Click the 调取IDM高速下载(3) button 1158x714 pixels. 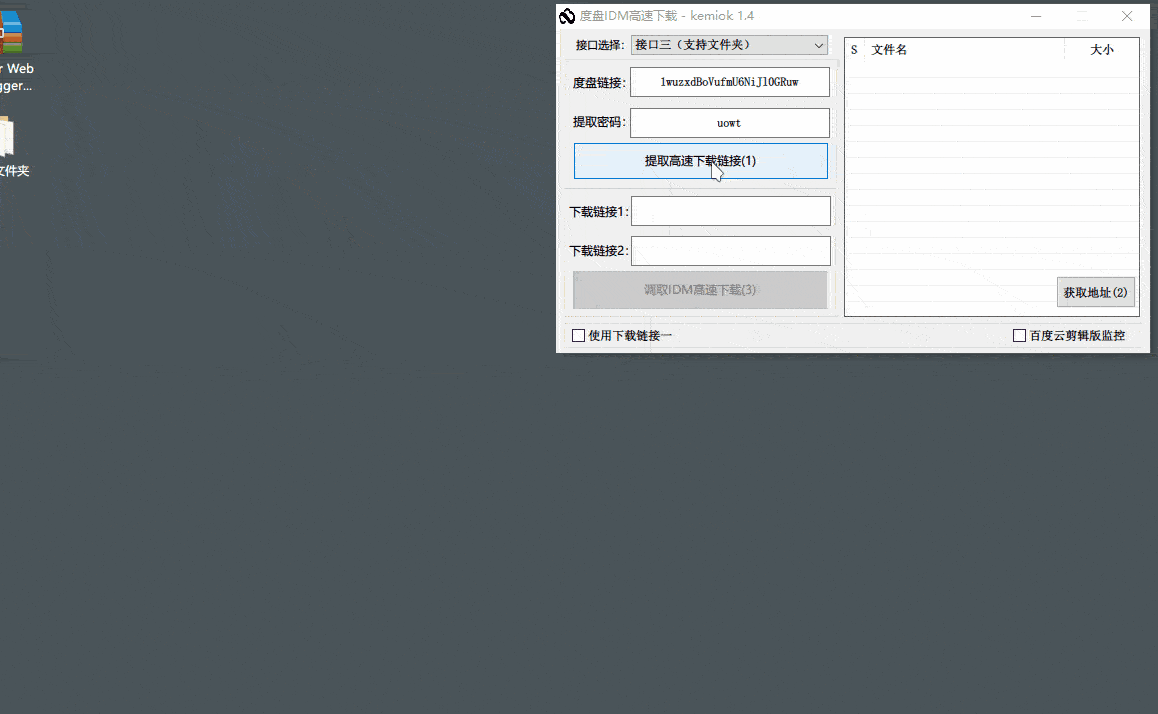point(699,289)
